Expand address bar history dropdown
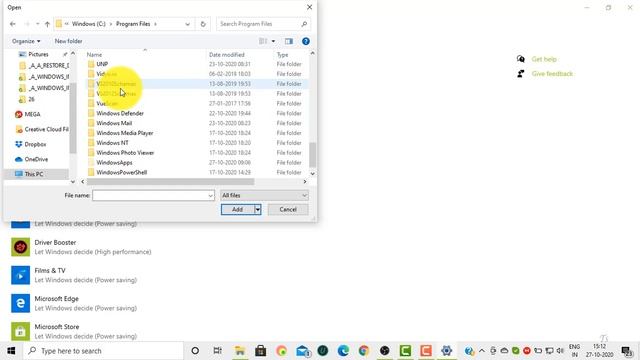This screenshot has height=360, width=640. (x=187, y=24)
